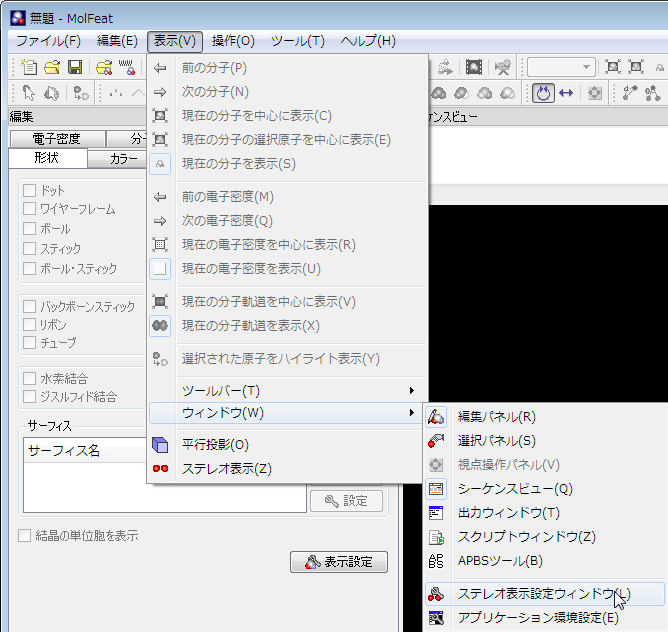Open the 操作(O) menu

pyautogui.click(x=233, y=41)
